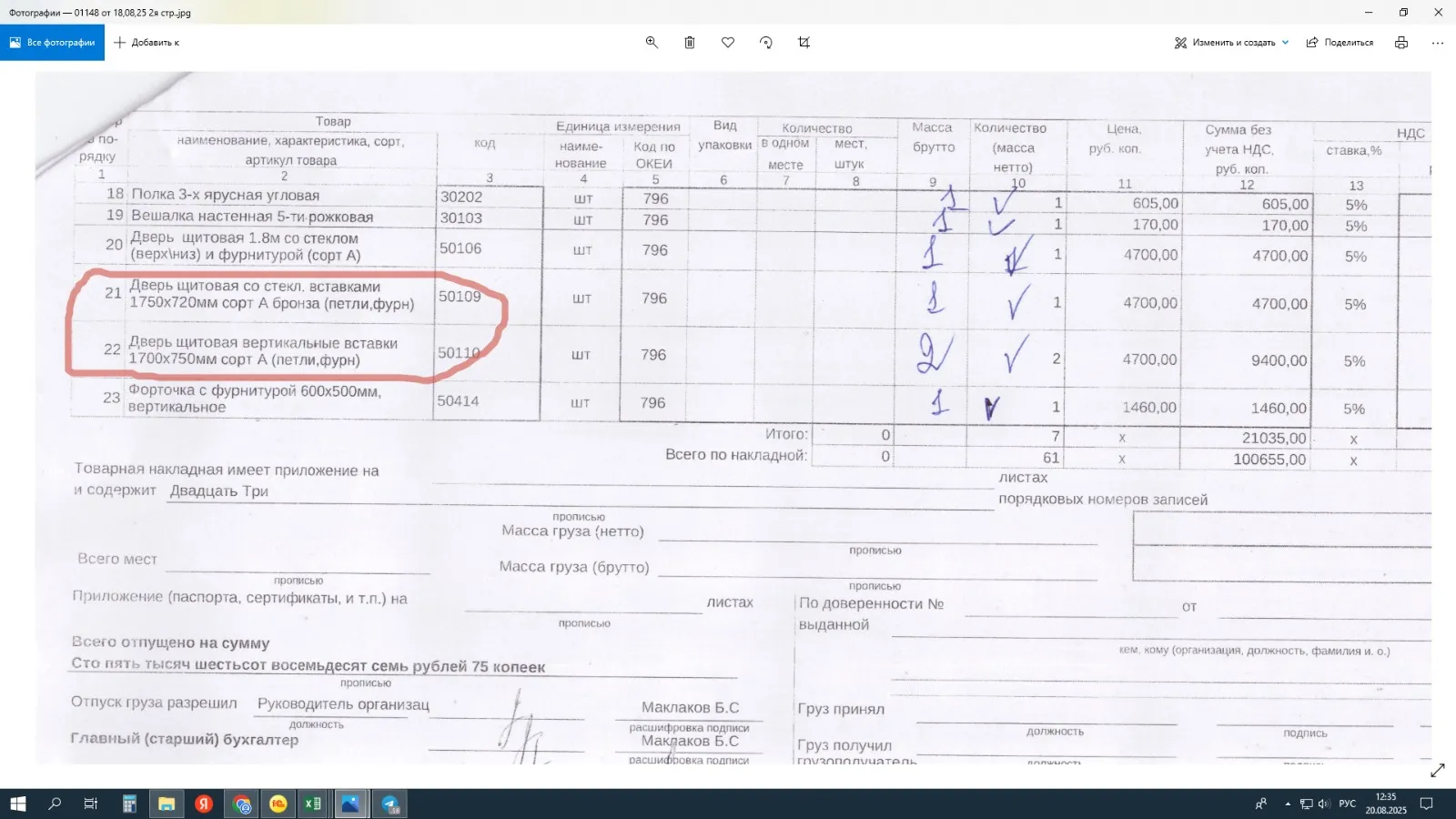This screenshot has height=819, width=1456.
Task: Enter full screen with diagonal arrows icon
Action: [x=1437, y=771]
